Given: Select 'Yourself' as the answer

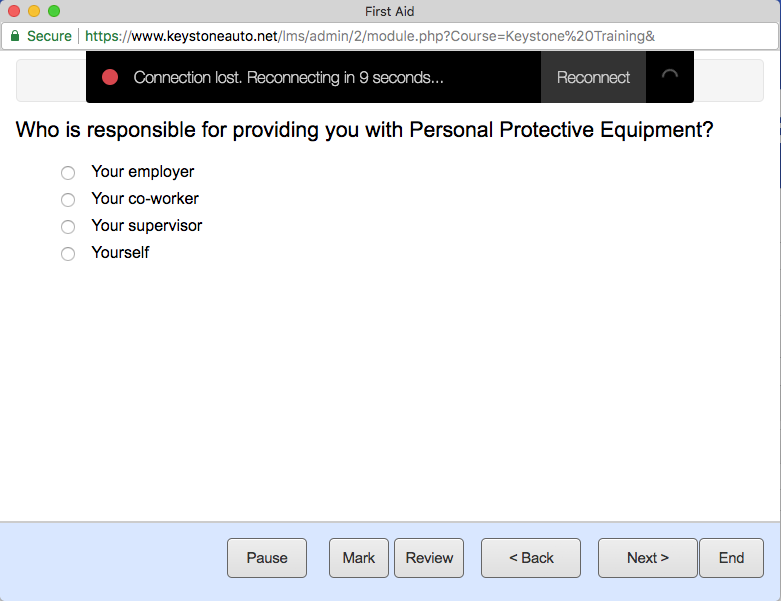Looking at the screenshot, I should click(x=68, y=253).
